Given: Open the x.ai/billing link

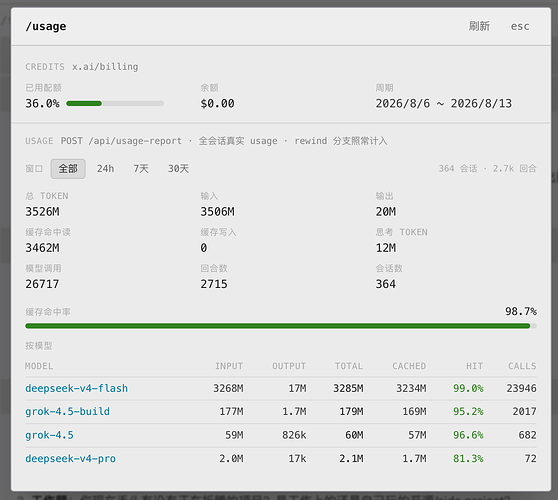Looking at the screenshot, I should pos(105,67).
